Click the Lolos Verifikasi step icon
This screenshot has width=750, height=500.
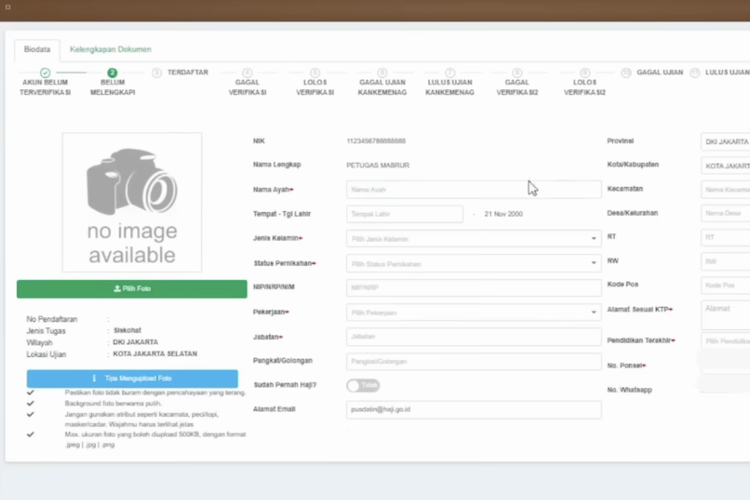pyautogui.click(x=315, y=73)
